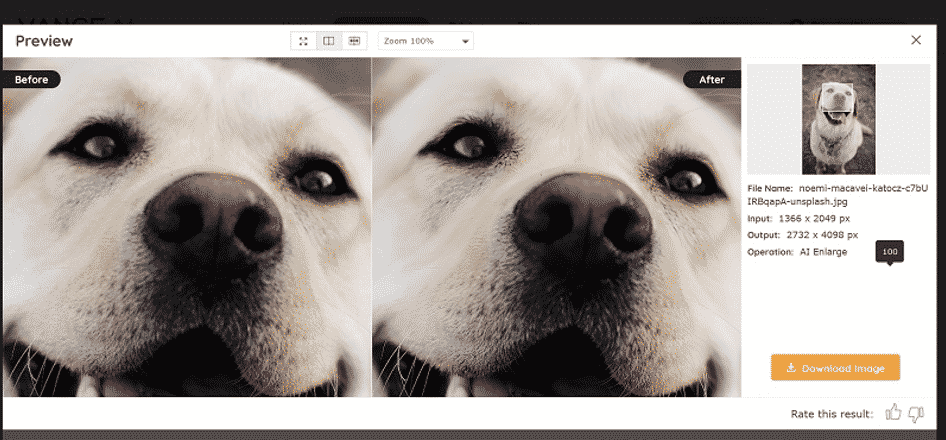The width and height of the screenshot is (946, 440).
Task: Click the Before image panel
Action: tap(186, 227)
